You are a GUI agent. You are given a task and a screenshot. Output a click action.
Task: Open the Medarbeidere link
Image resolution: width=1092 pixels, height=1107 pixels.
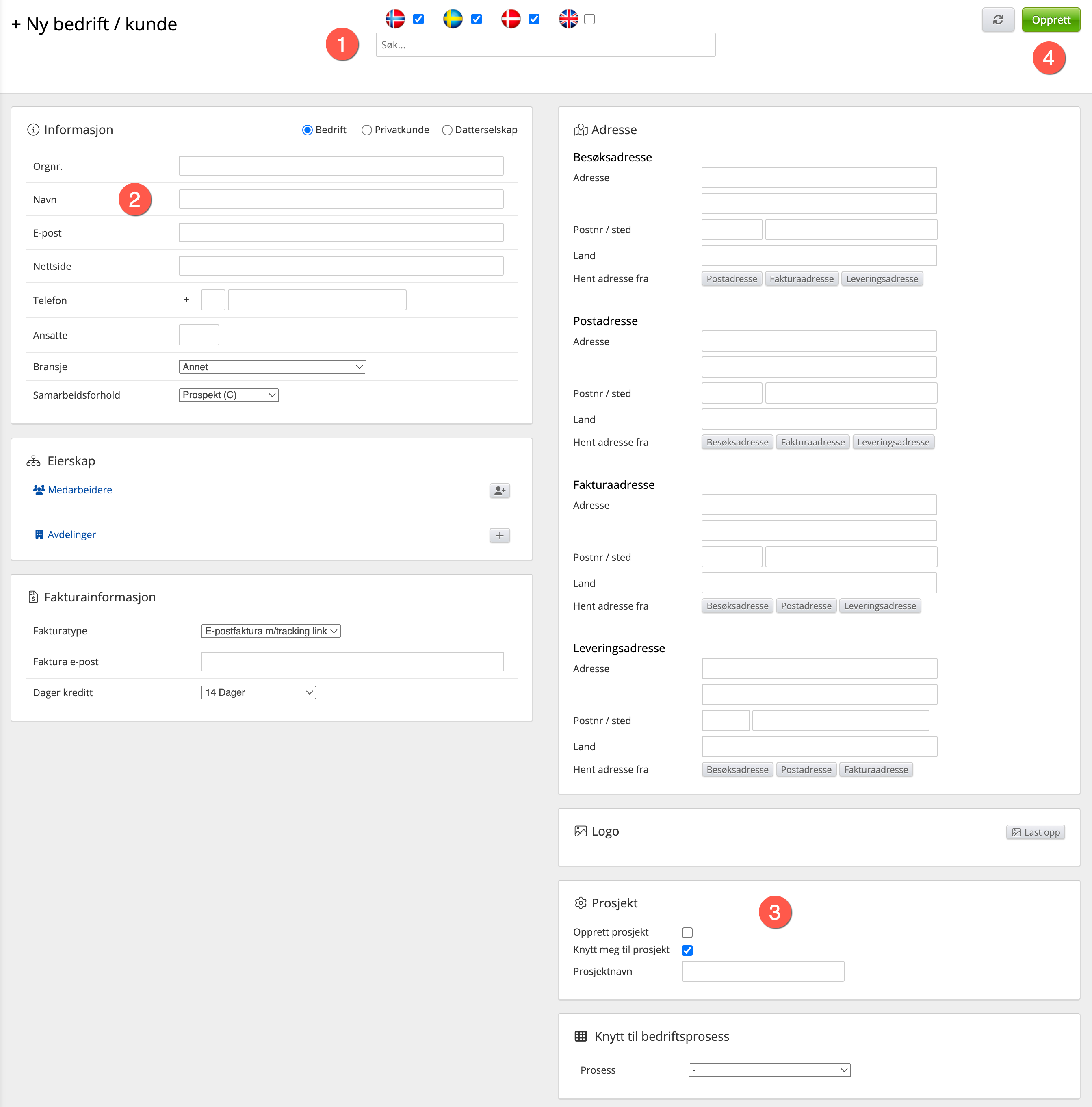pos(80,490)
